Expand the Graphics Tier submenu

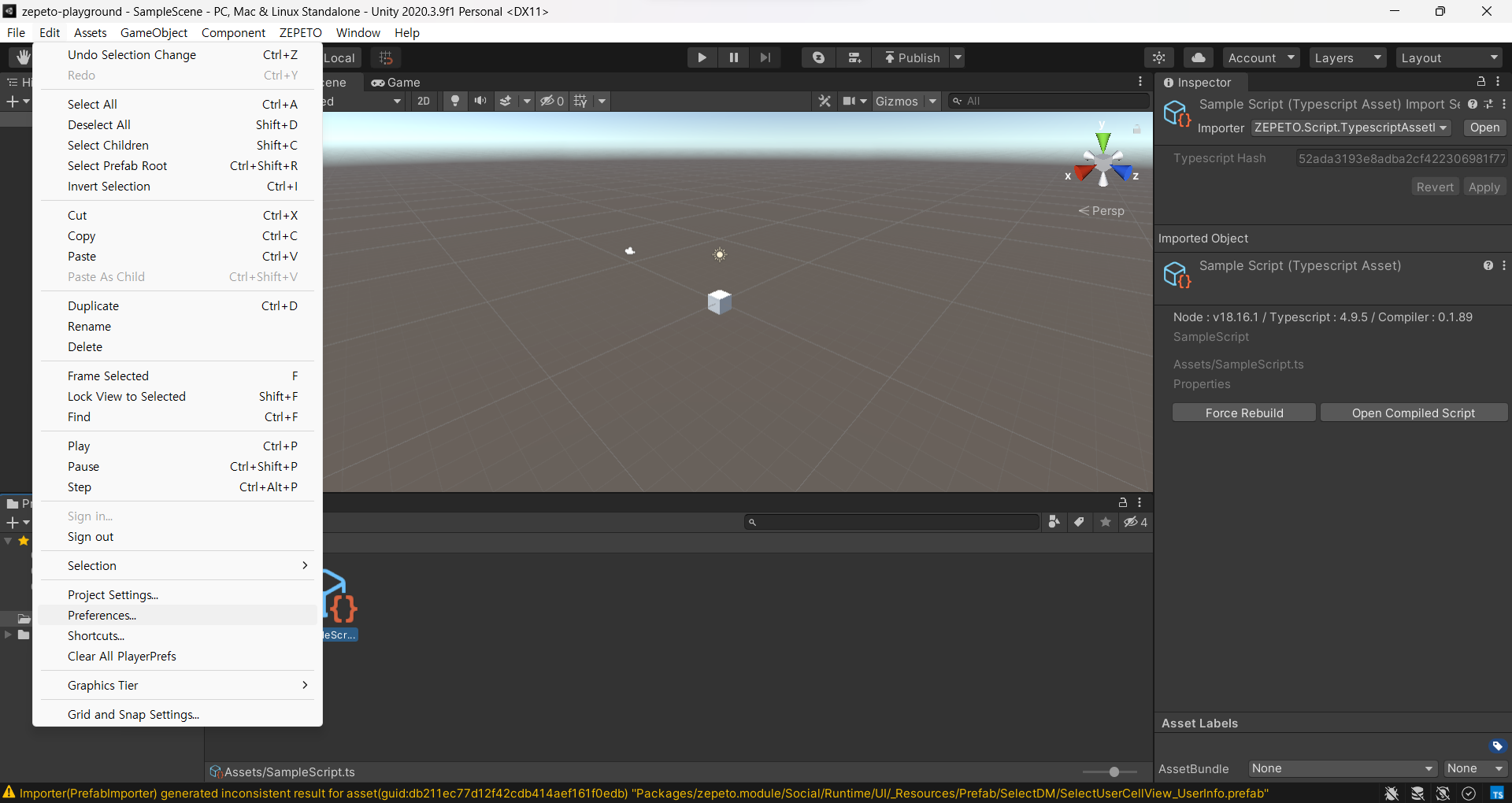177,686
